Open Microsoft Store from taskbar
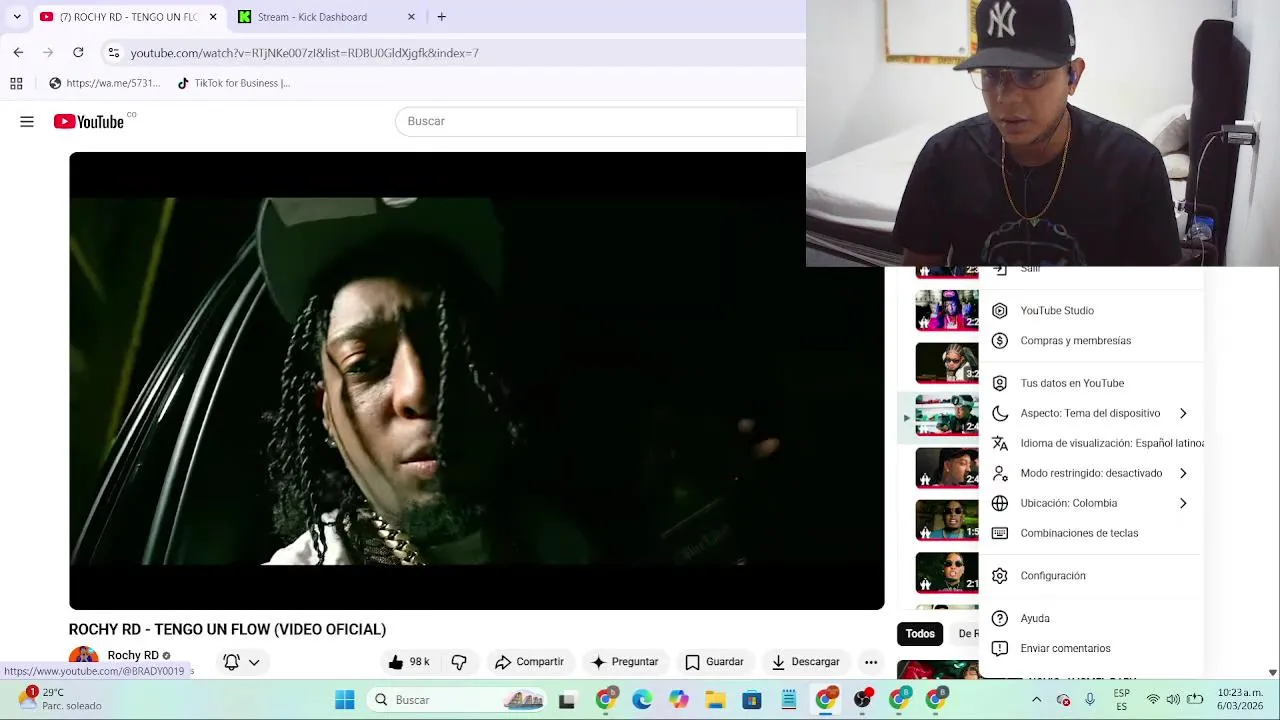 coord(752,700)
